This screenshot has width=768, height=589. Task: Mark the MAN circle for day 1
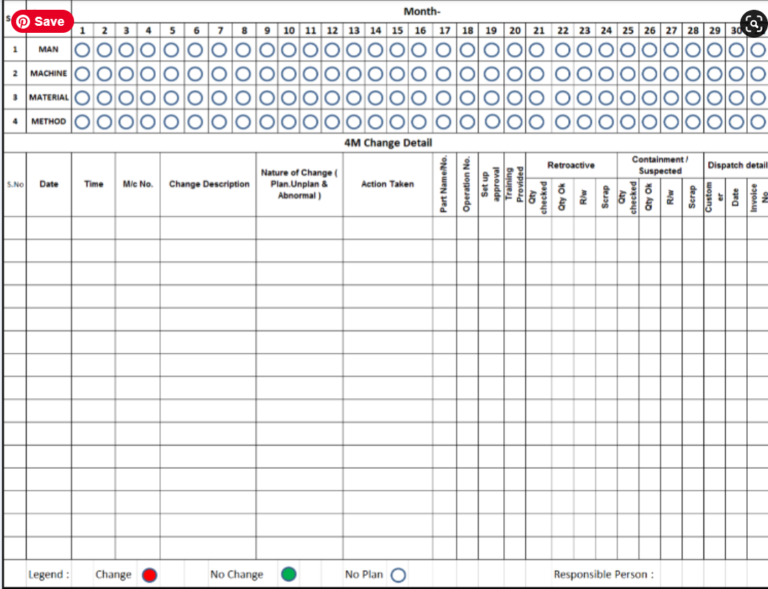82,49
